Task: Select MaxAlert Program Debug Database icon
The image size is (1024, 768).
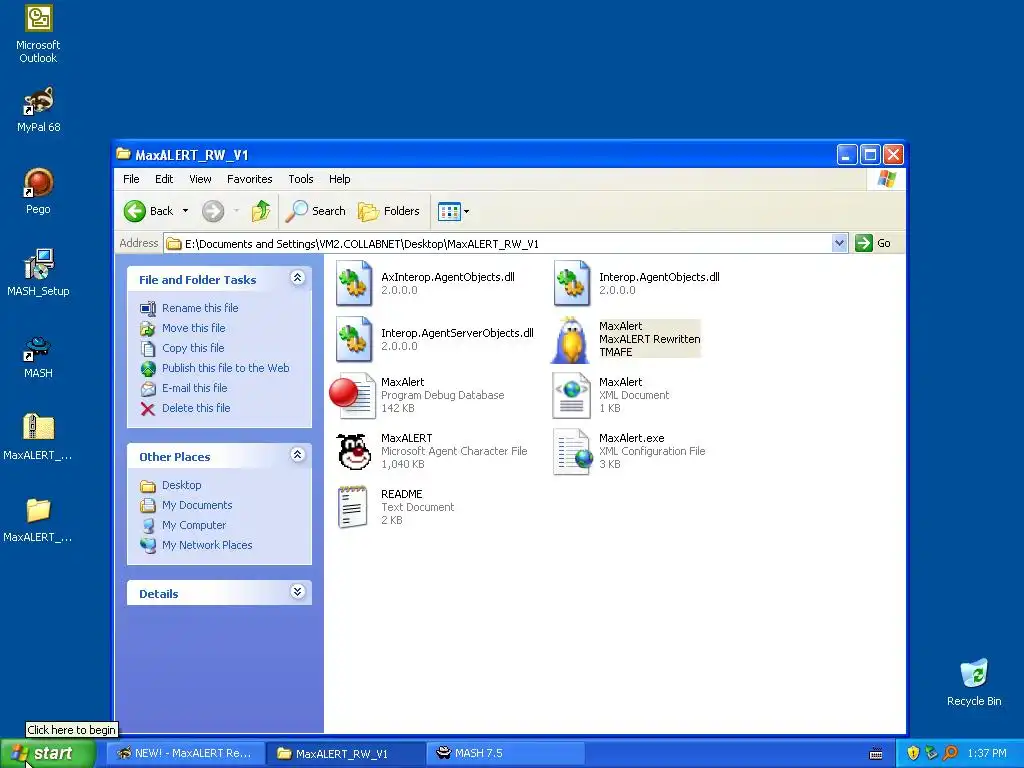Action: (x=353, y=396)
